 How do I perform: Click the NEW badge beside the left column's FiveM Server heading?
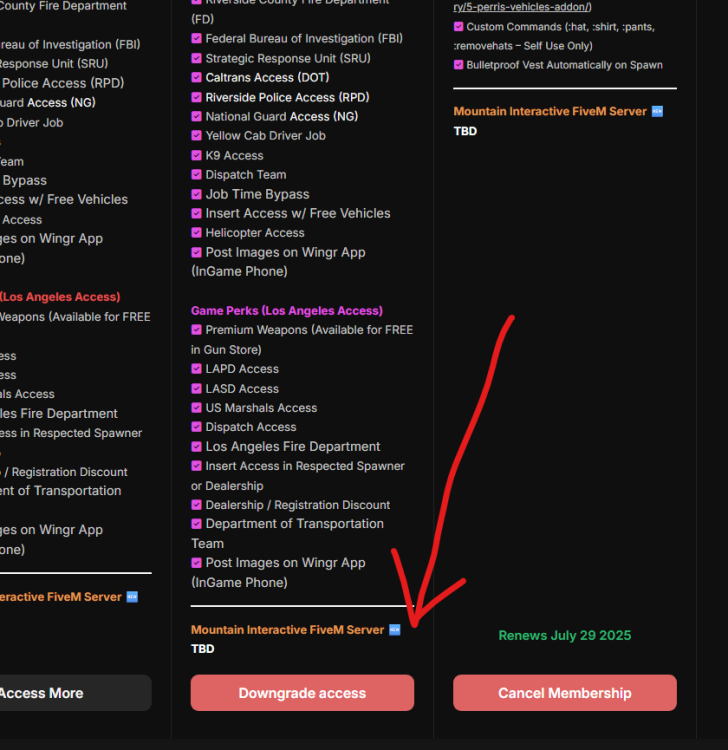pos(132,597)
